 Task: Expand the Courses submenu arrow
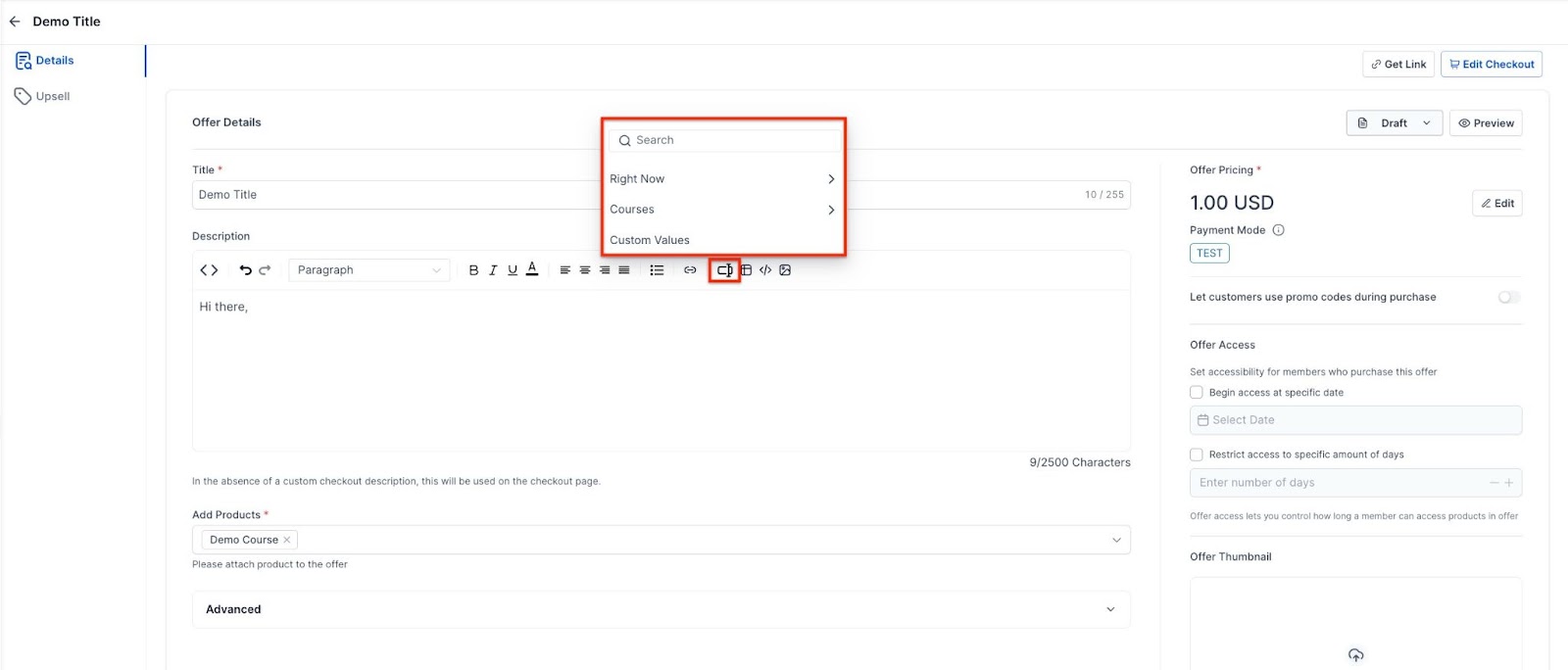831,210
